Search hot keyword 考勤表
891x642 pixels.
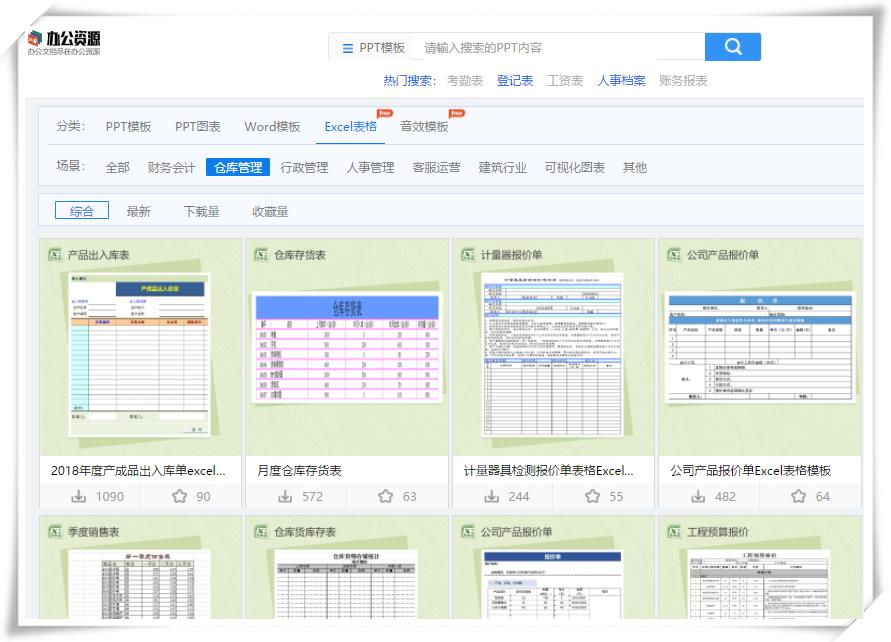click(x=465, y=81)
